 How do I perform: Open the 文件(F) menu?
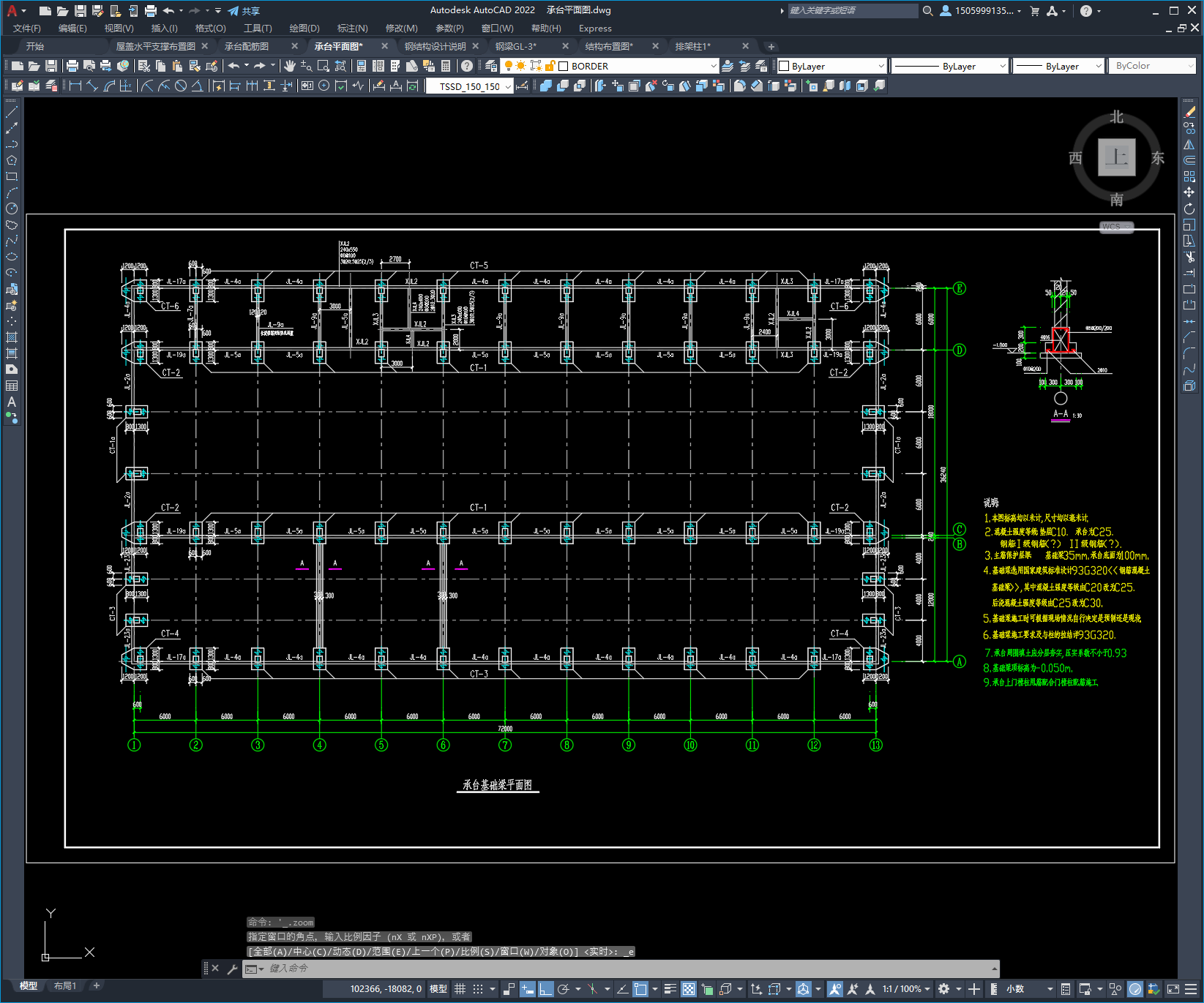click(27, 29)
